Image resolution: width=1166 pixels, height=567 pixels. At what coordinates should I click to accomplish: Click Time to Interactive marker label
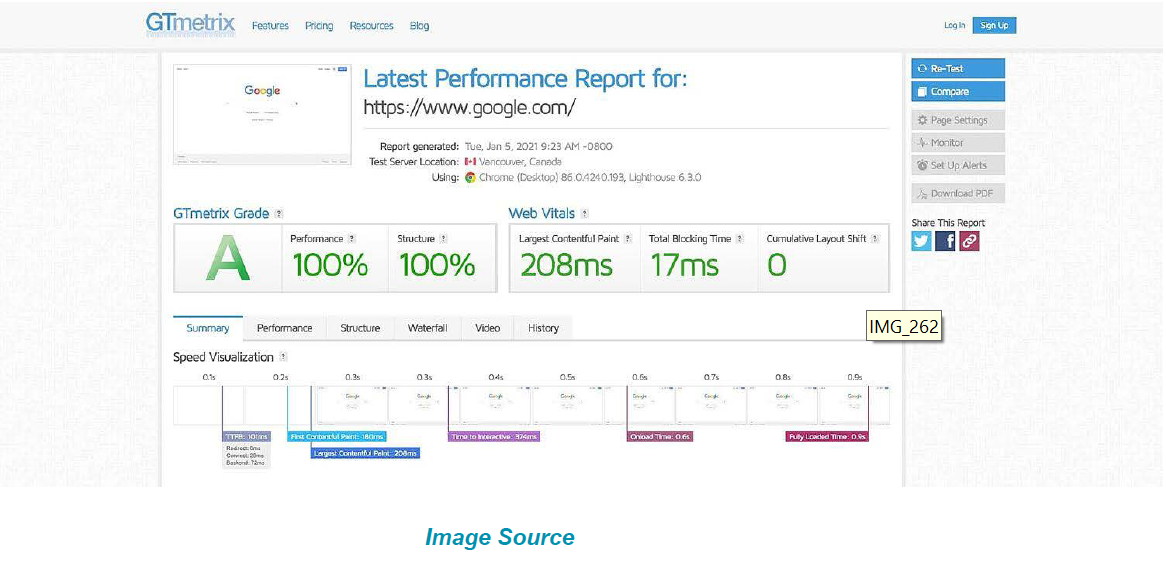click(494, 437)
